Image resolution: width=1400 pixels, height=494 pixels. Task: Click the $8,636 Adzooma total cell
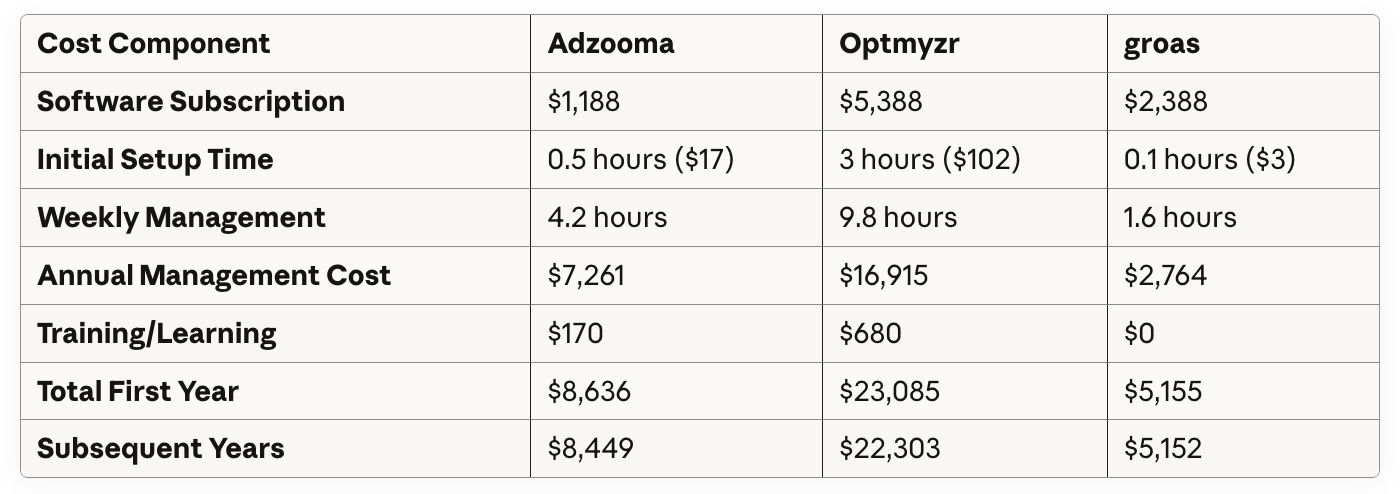(x=589, y=391)
